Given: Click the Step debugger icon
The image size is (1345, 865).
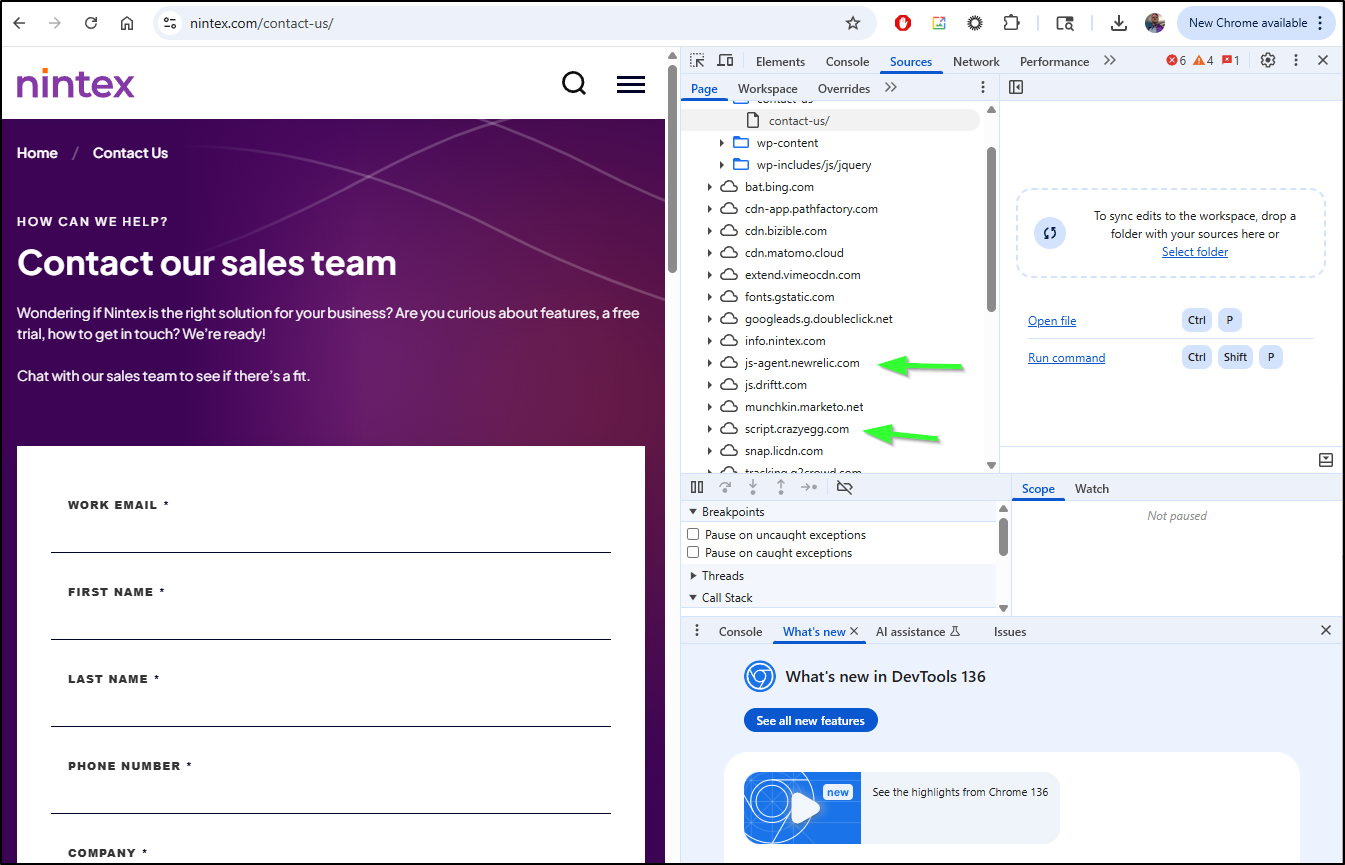Looking at the screenshot, I should click(809, 488).
